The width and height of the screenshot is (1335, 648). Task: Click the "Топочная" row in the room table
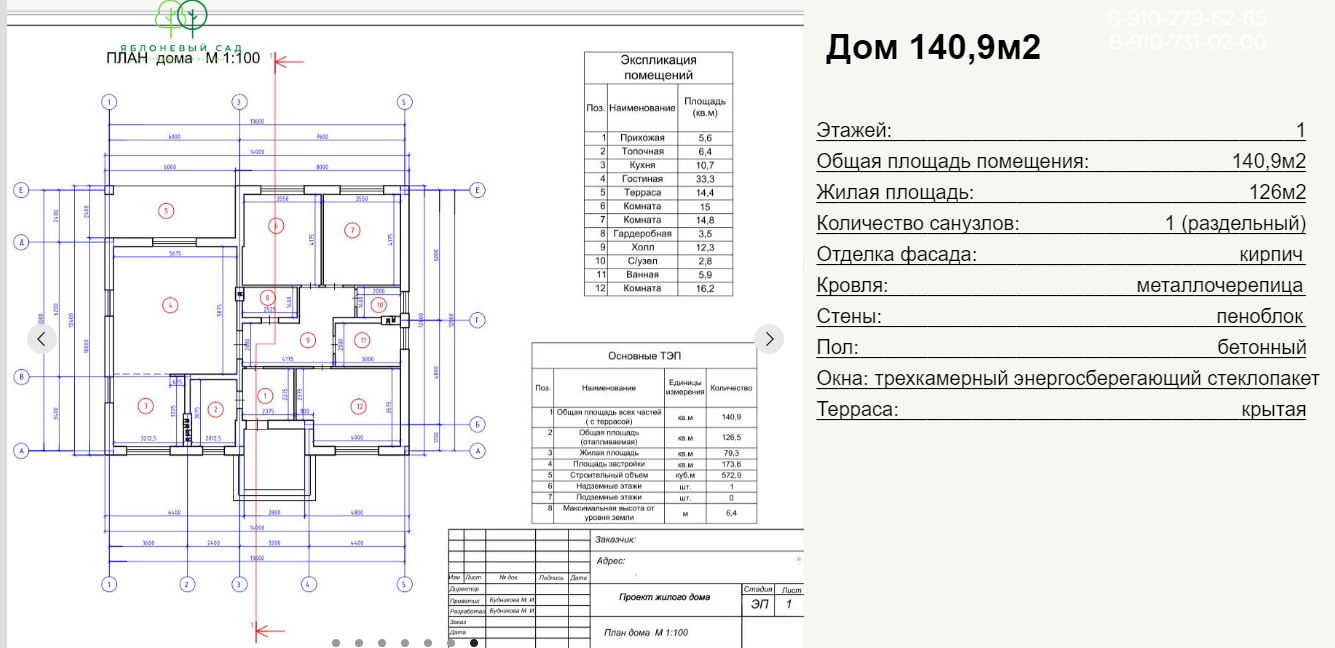tap(658, 151)
